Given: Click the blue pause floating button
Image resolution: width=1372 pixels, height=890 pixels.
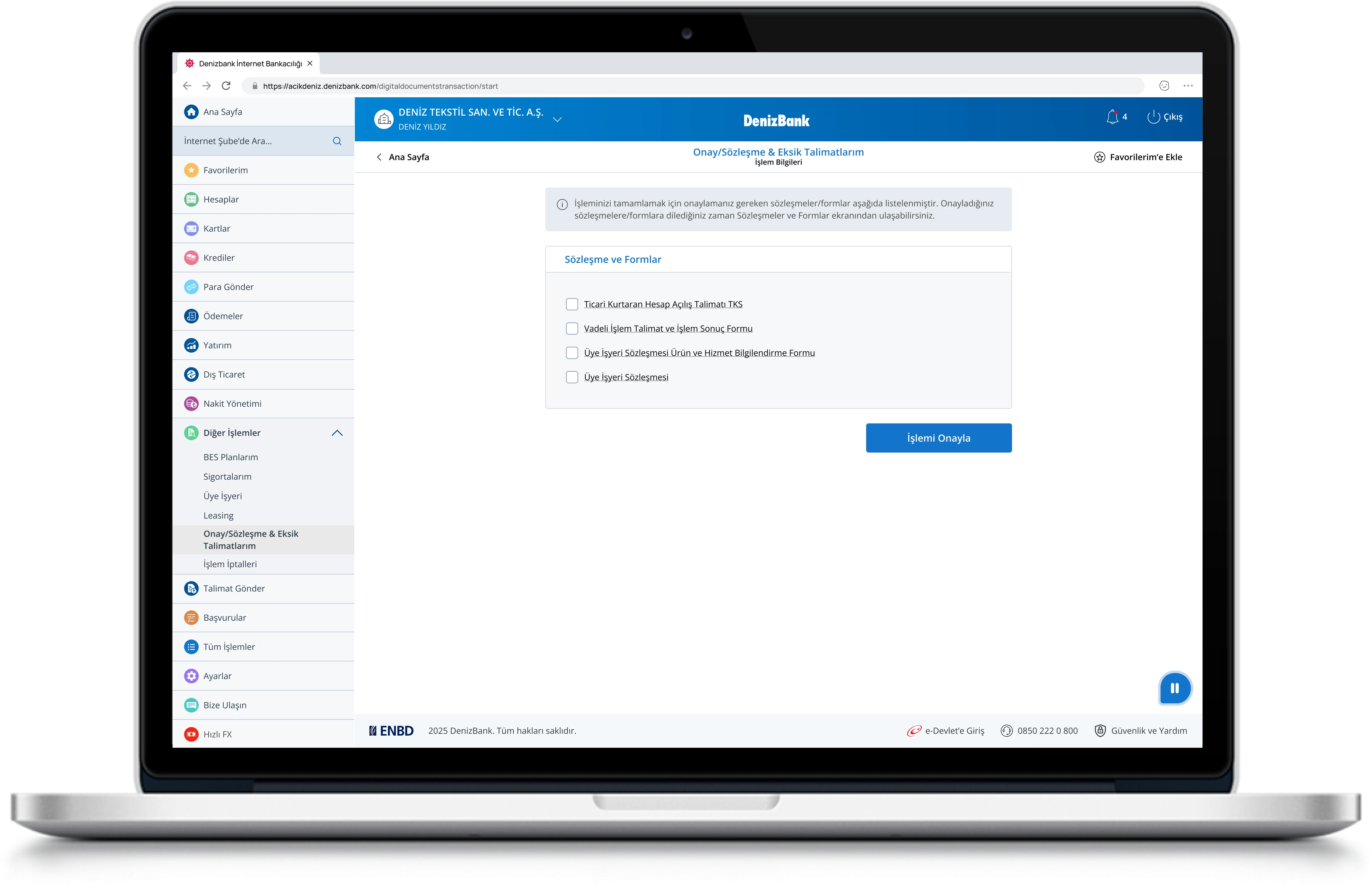Looking at the screenshot, I should 1175,688.
